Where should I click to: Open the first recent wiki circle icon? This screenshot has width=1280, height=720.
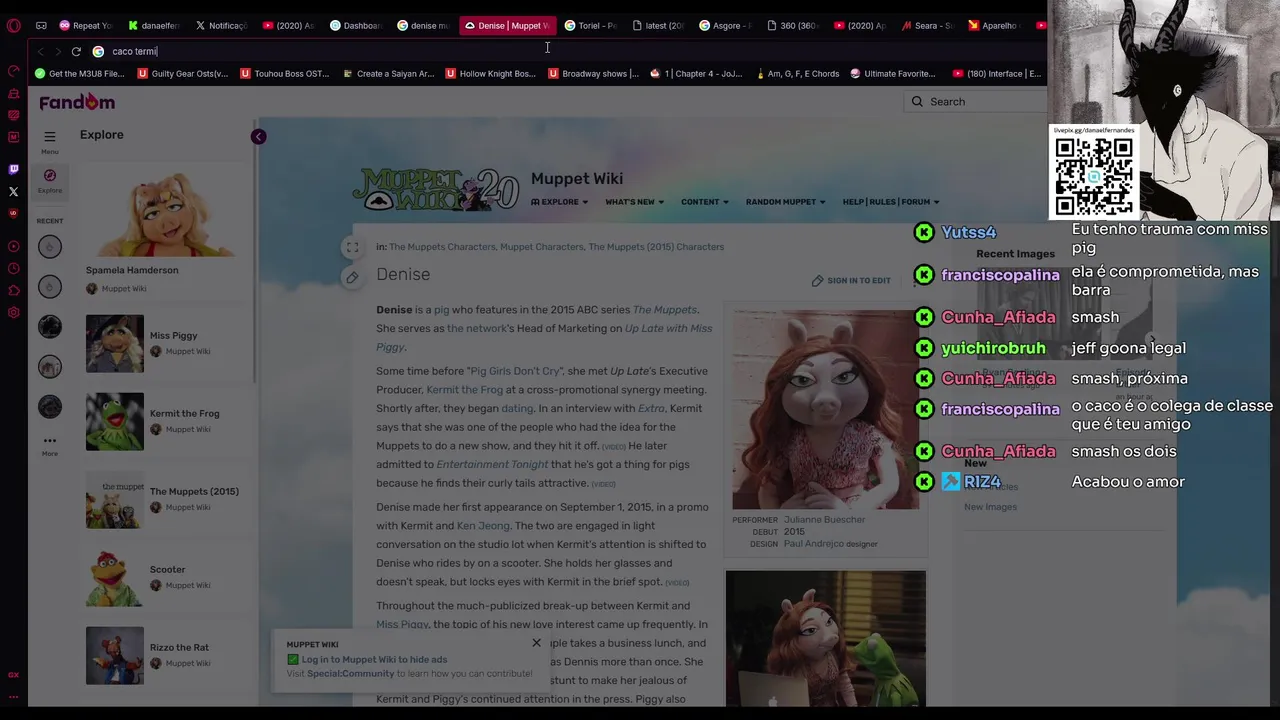[49, 246]
